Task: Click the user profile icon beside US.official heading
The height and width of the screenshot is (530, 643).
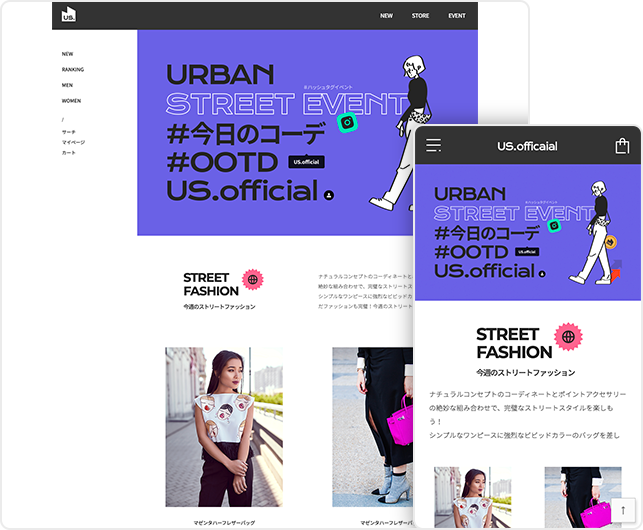Action: pos(329,195)
